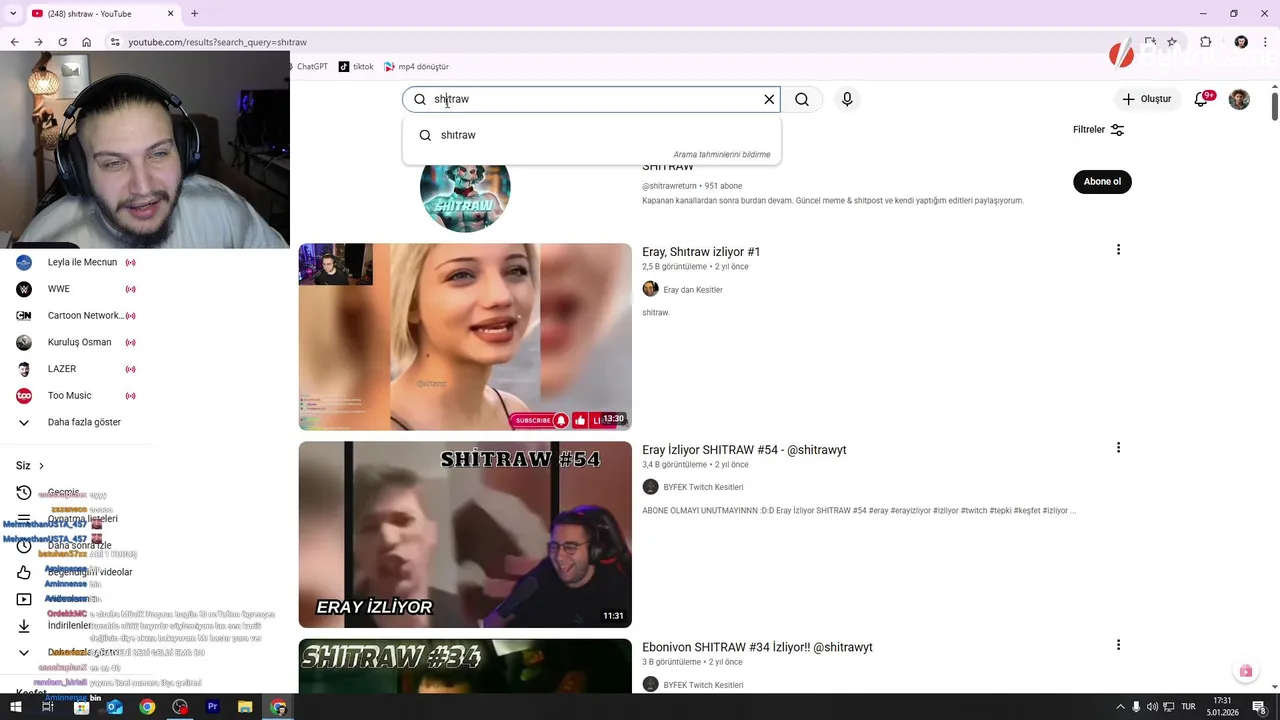Open the WWE subscription channel
The image size is (1280, 720).
[x=76, y=289]
